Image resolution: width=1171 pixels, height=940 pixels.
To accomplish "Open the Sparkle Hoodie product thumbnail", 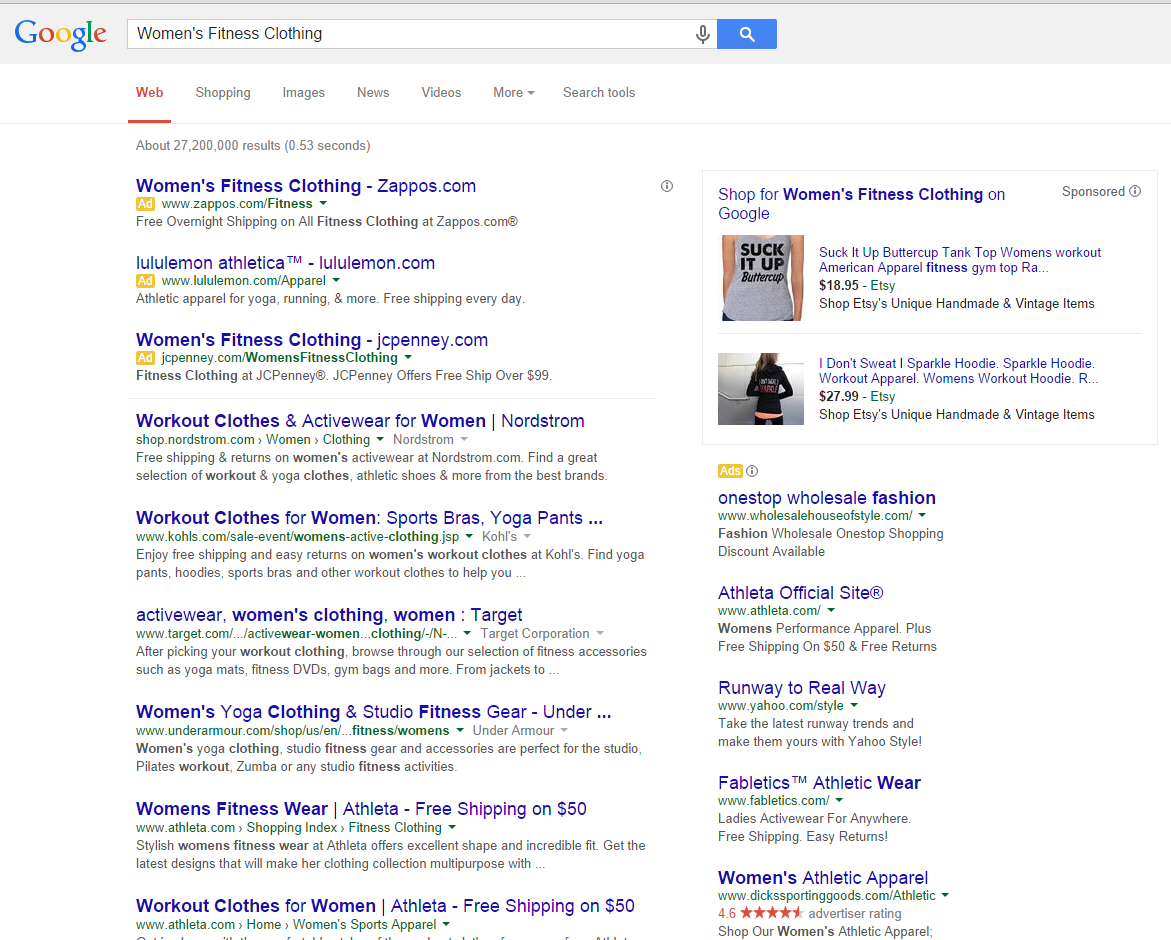I will click(760, 389).
